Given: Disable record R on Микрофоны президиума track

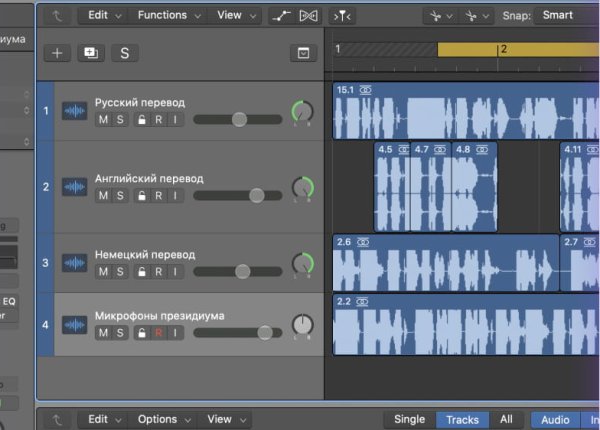Looking at the screenshot, I should coord(158,333).
